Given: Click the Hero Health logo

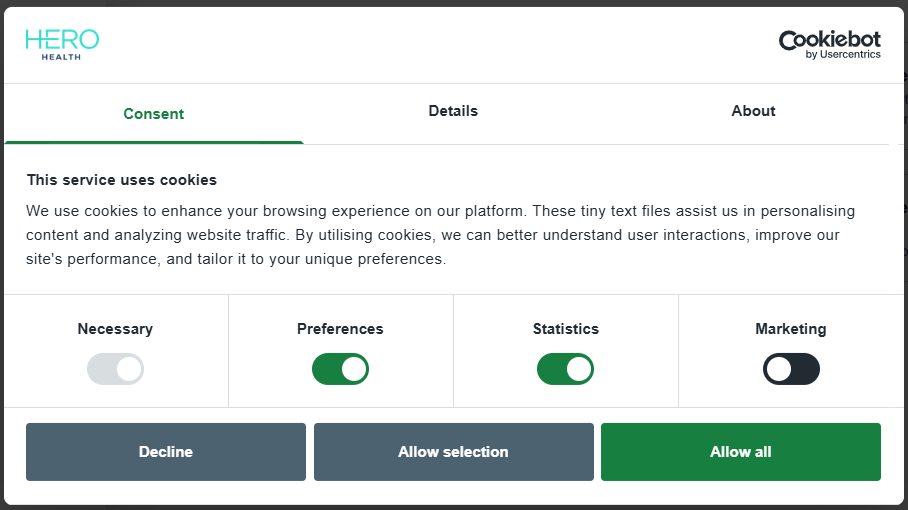Looking at the screenshot, I should (62, 44).
